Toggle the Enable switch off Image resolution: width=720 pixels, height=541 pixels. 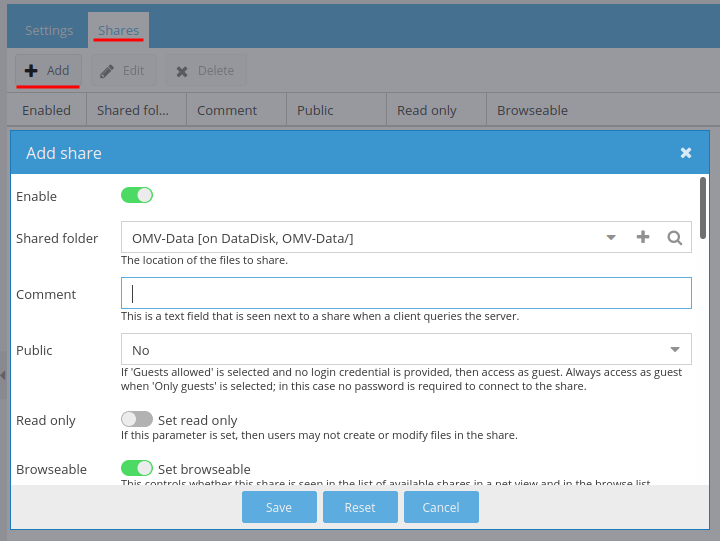[137, 195]
